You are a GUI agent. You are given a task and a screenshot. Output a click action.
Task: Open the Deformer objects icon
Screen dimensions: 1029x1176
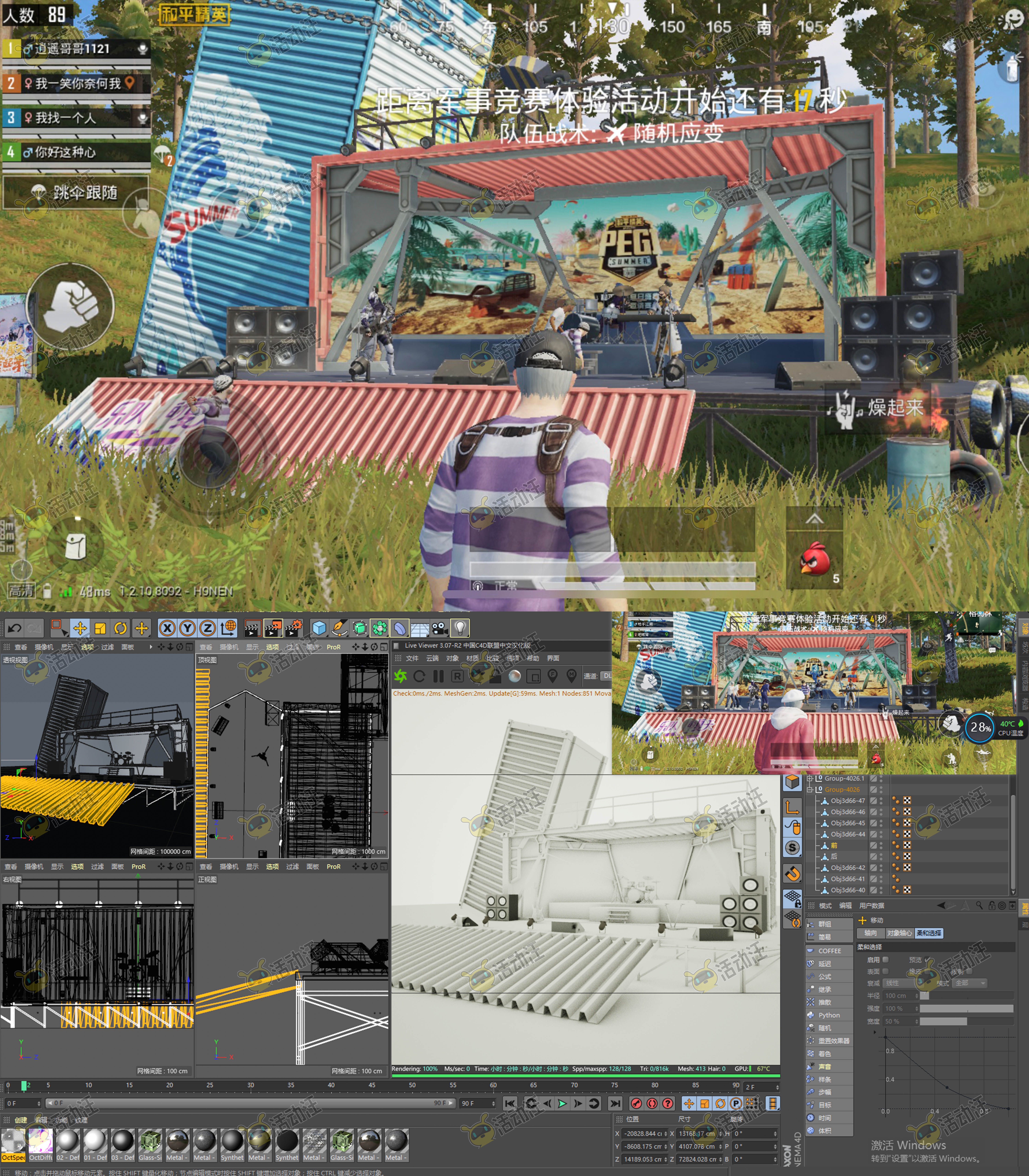click(400, 628)
